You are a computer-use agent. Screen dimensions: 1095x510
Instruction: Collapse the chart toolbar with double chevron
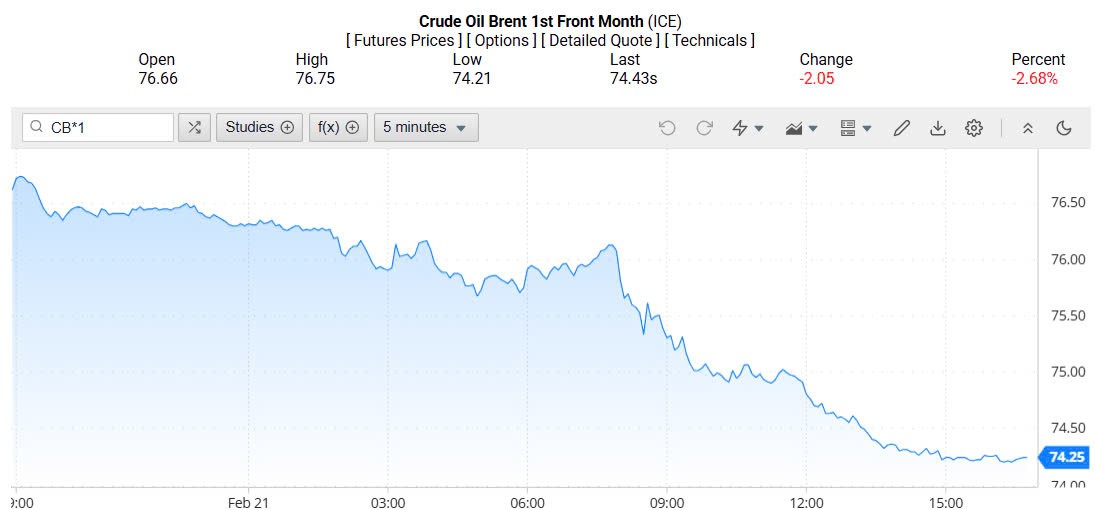pyautogui.click(x=1027, y=128)
